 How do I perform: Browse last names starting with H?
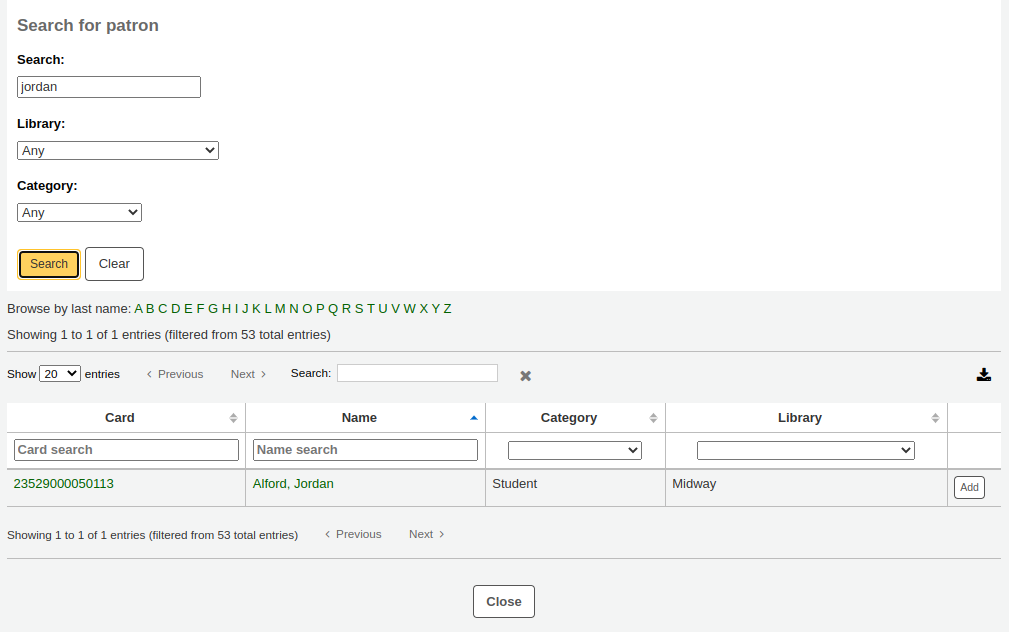click(227, 309)
